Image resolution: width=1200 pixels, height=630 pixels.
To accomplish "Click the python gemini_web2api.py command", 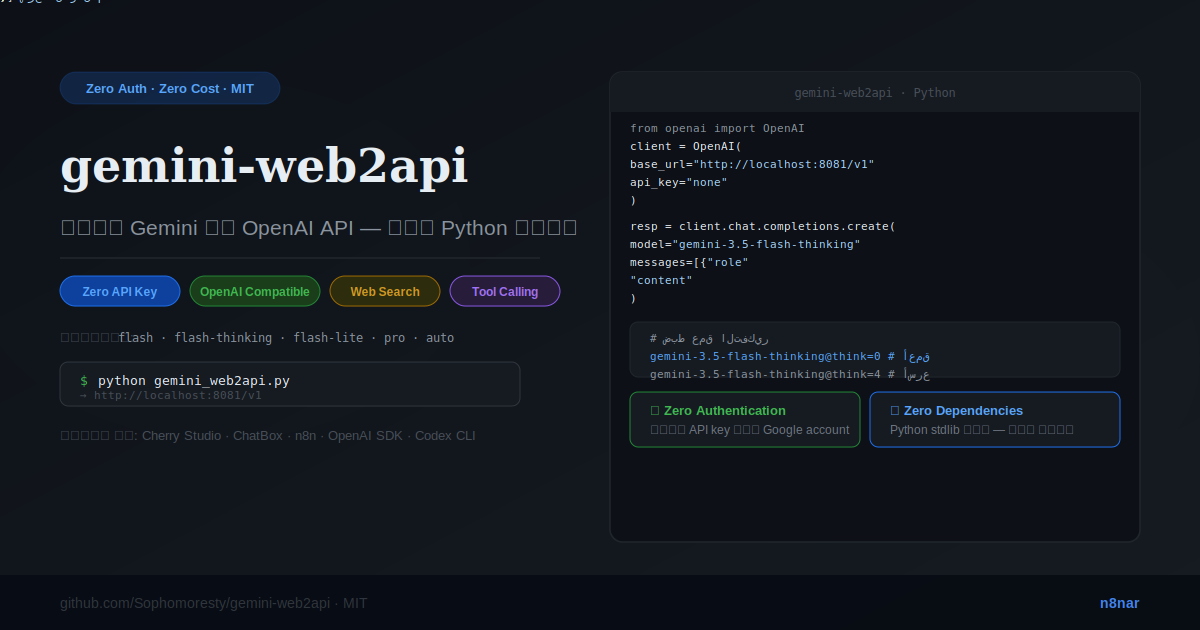I will pyautogui.click(x=194, y=381).
